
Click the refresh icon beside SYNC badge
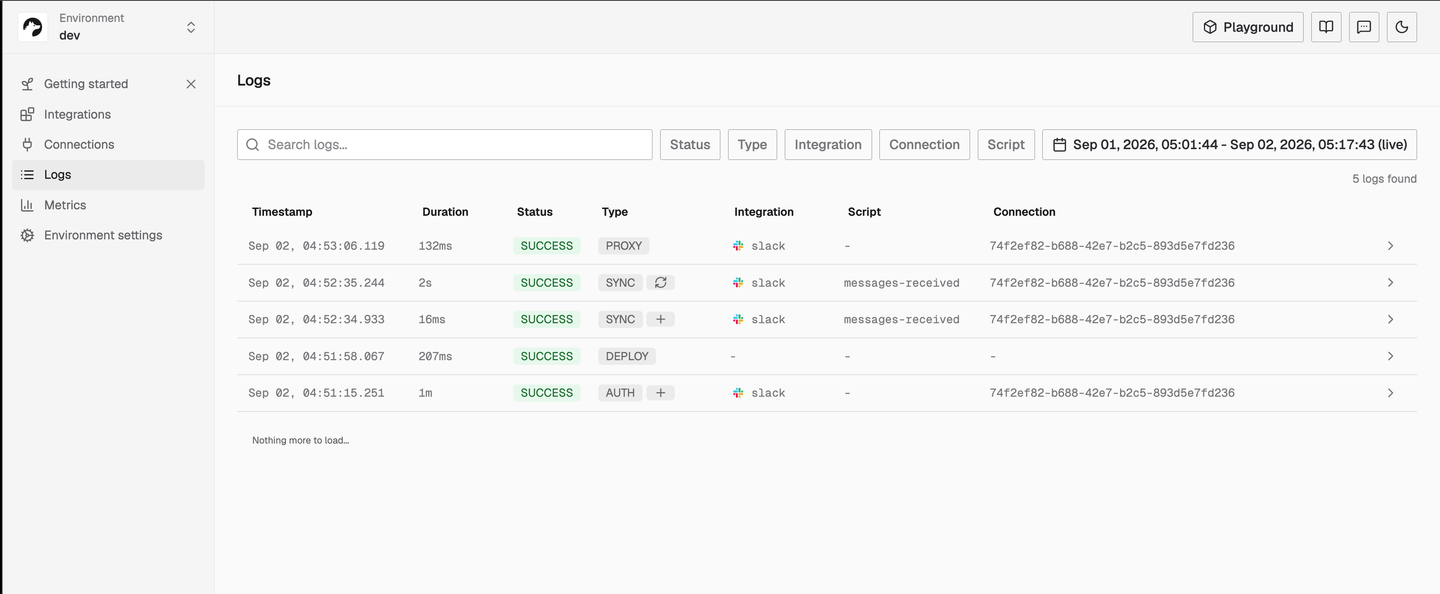[660, 283]
